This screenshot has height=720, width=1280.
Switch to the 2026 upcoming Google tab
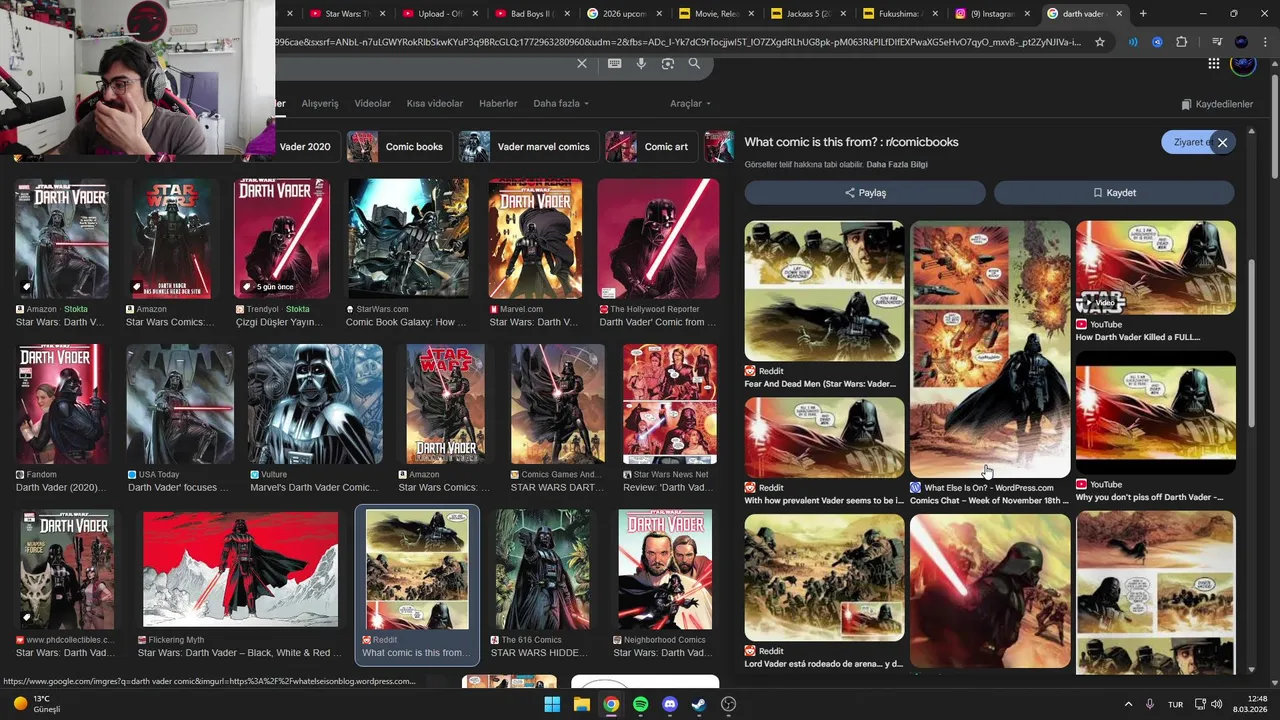[624, 14]
